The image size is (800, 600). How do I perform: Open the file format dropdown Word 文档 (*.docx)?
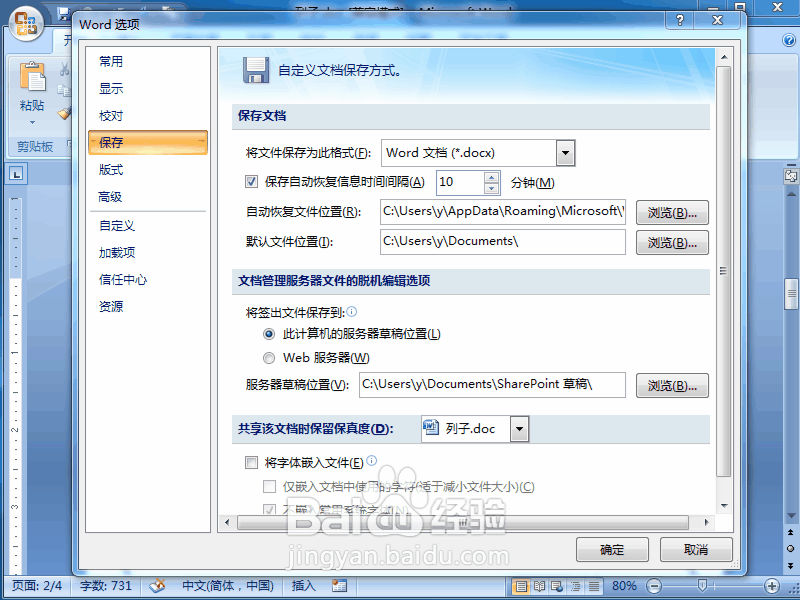click(565, 153)
